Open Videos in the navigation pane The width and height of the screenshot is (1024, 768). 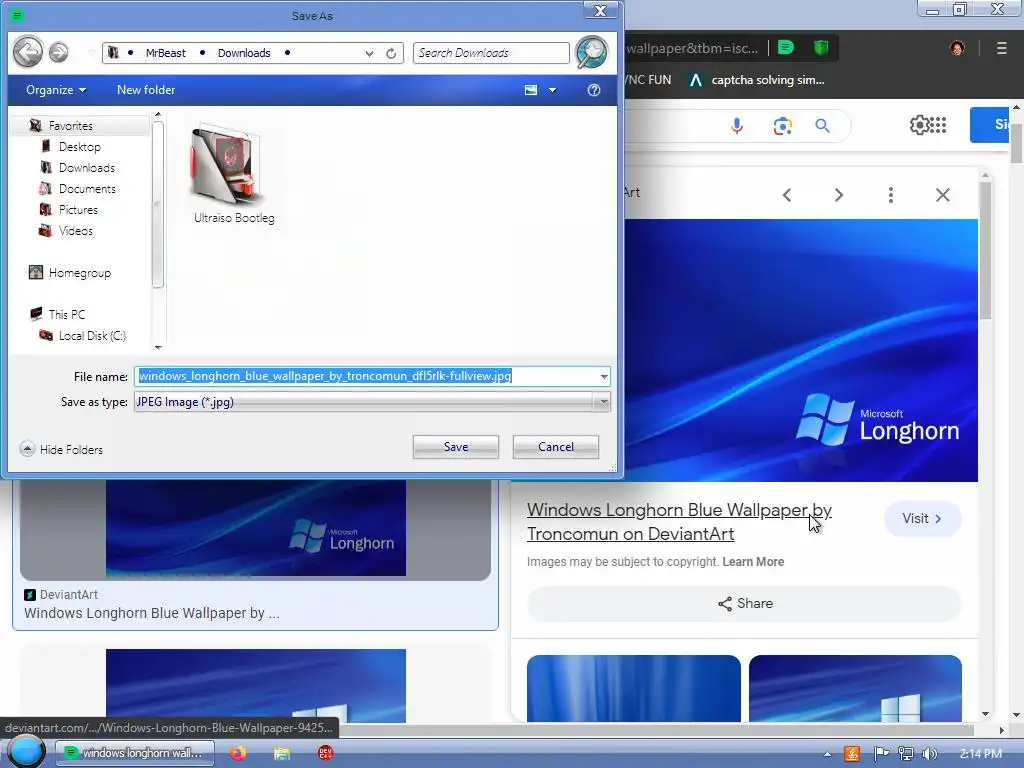[76, 231]
